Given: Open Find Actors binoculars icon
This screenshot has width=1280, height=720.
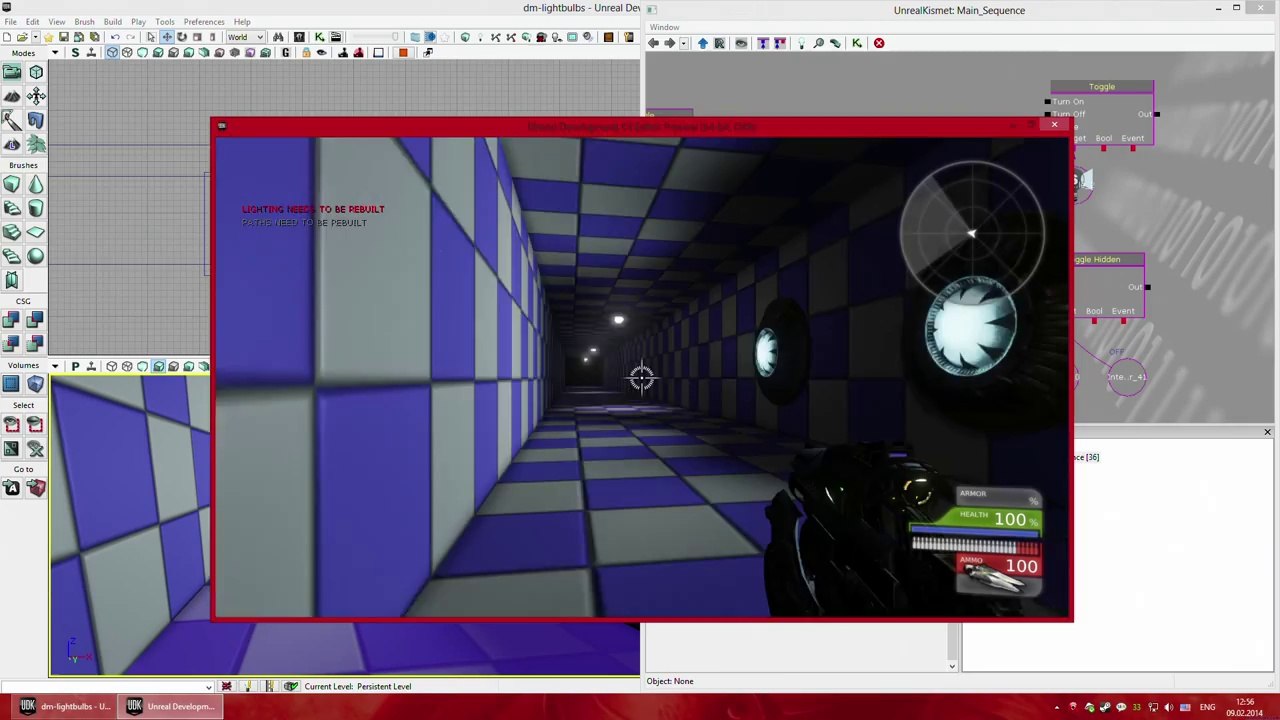Looking at the screenshot, I should 278,37.
